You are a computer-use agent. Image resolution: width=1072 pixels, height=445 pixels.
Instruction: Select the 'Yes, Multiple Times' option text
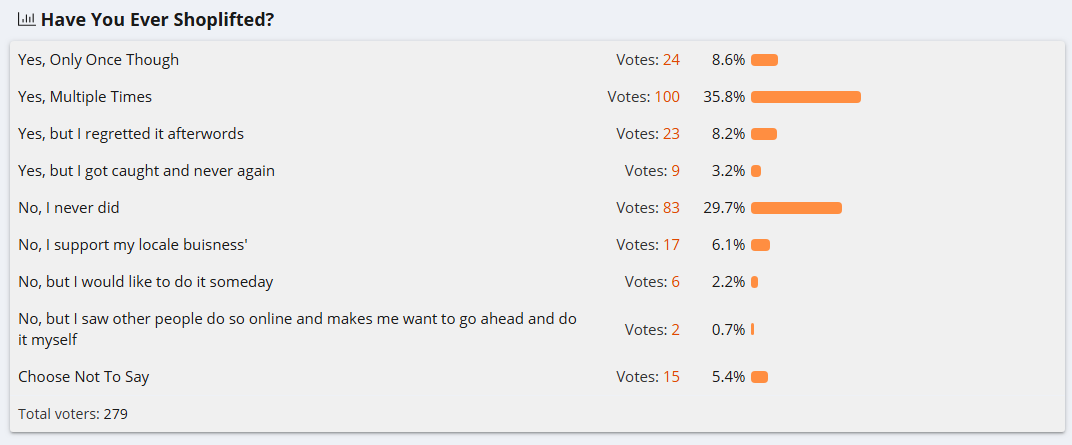click(85, 97)
